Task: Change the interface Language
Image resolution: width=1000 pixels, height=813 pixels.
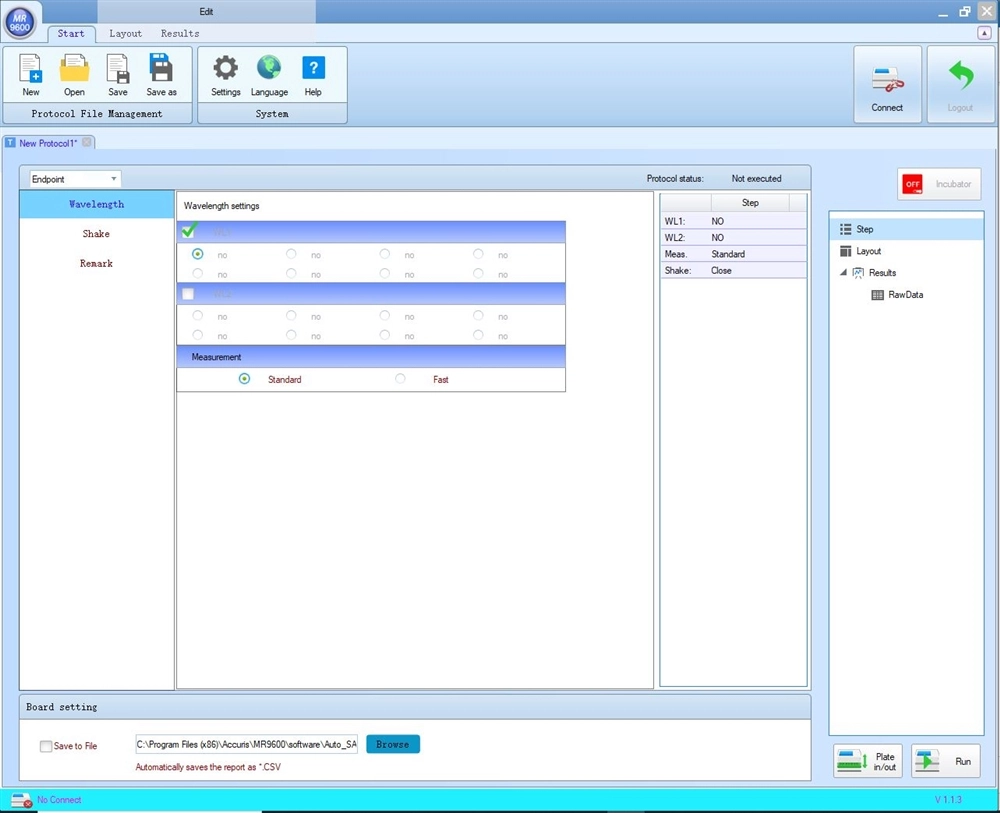Action: (269, 74)
